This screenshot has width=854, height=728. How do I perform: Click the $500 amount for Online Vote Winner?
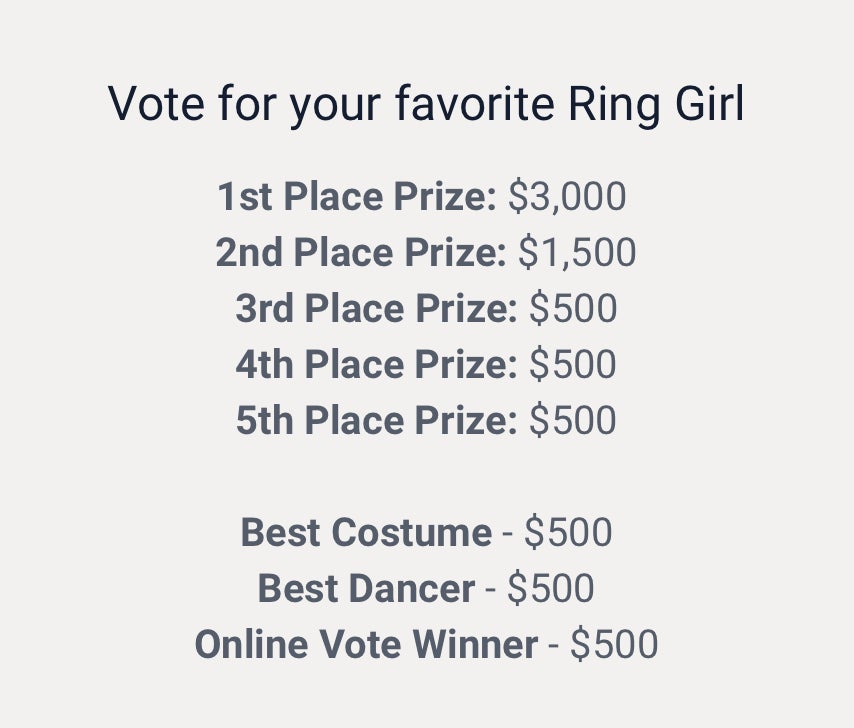[x=614, y=645]
